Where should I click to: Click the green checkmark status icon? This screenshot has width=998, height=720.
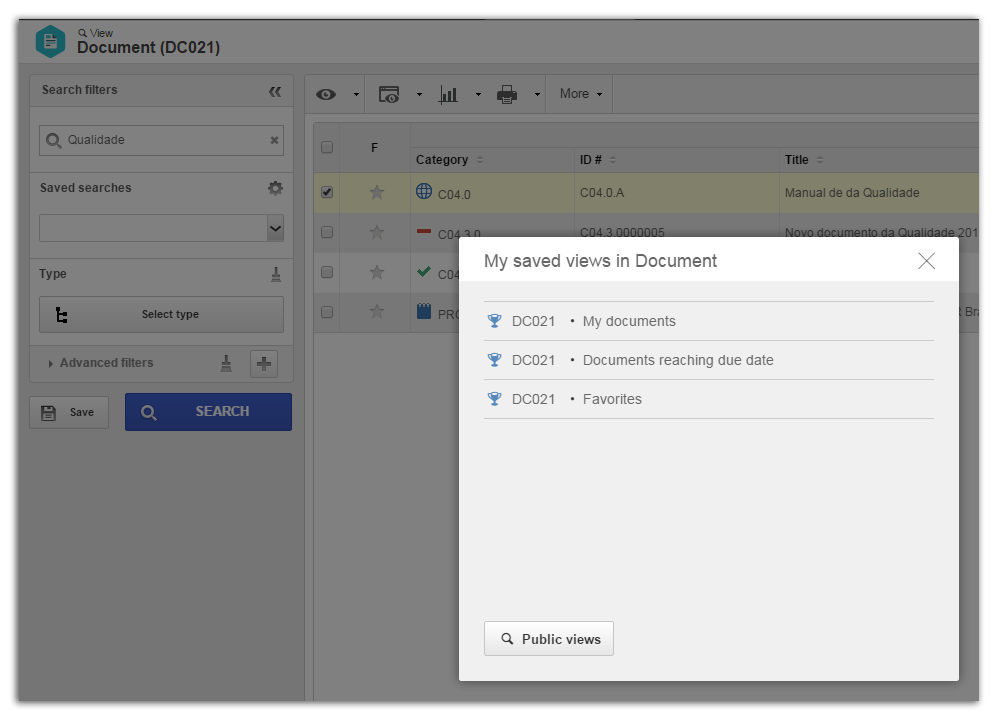coord(424,272)
